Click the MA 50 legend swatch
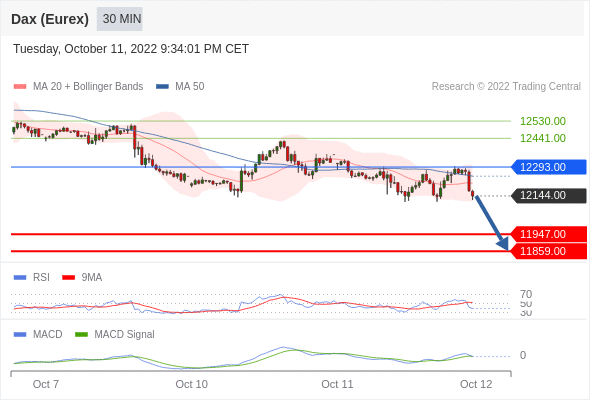The width and height of the screenshot is (590, 400). click(162, 87)
